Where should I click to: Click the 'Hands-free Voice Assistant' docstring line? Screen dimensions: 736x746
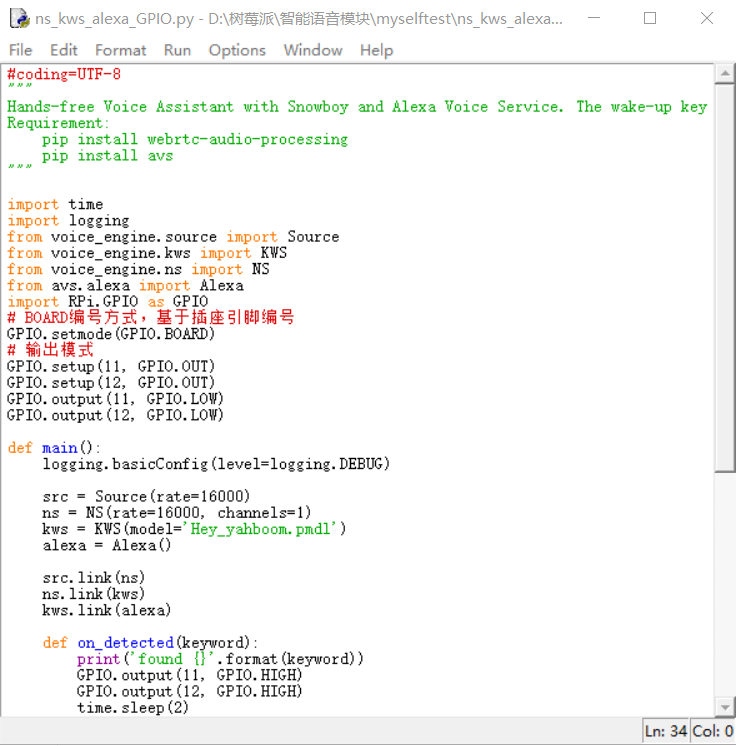coord(357,107)
